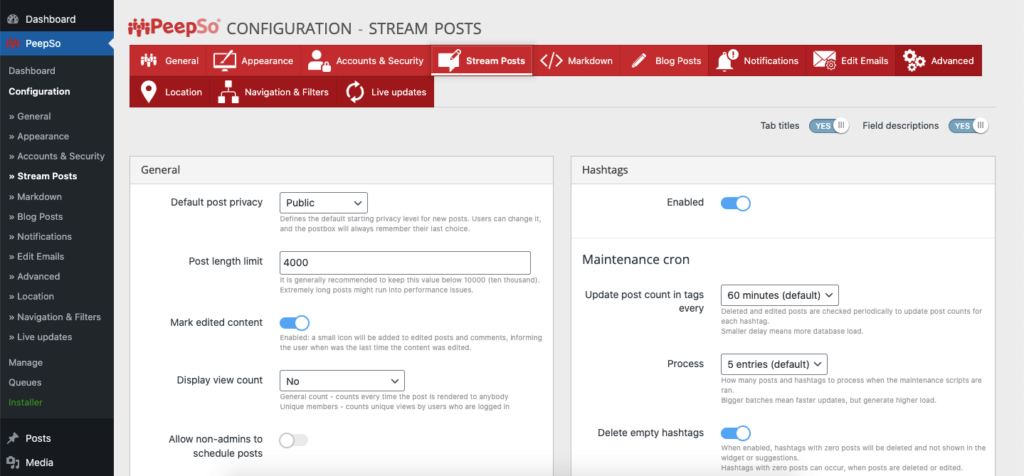Click the Markdown code brackets icon
Image resolution: width=1024 pixels, height=476 pixels.
tap(551, 61)
